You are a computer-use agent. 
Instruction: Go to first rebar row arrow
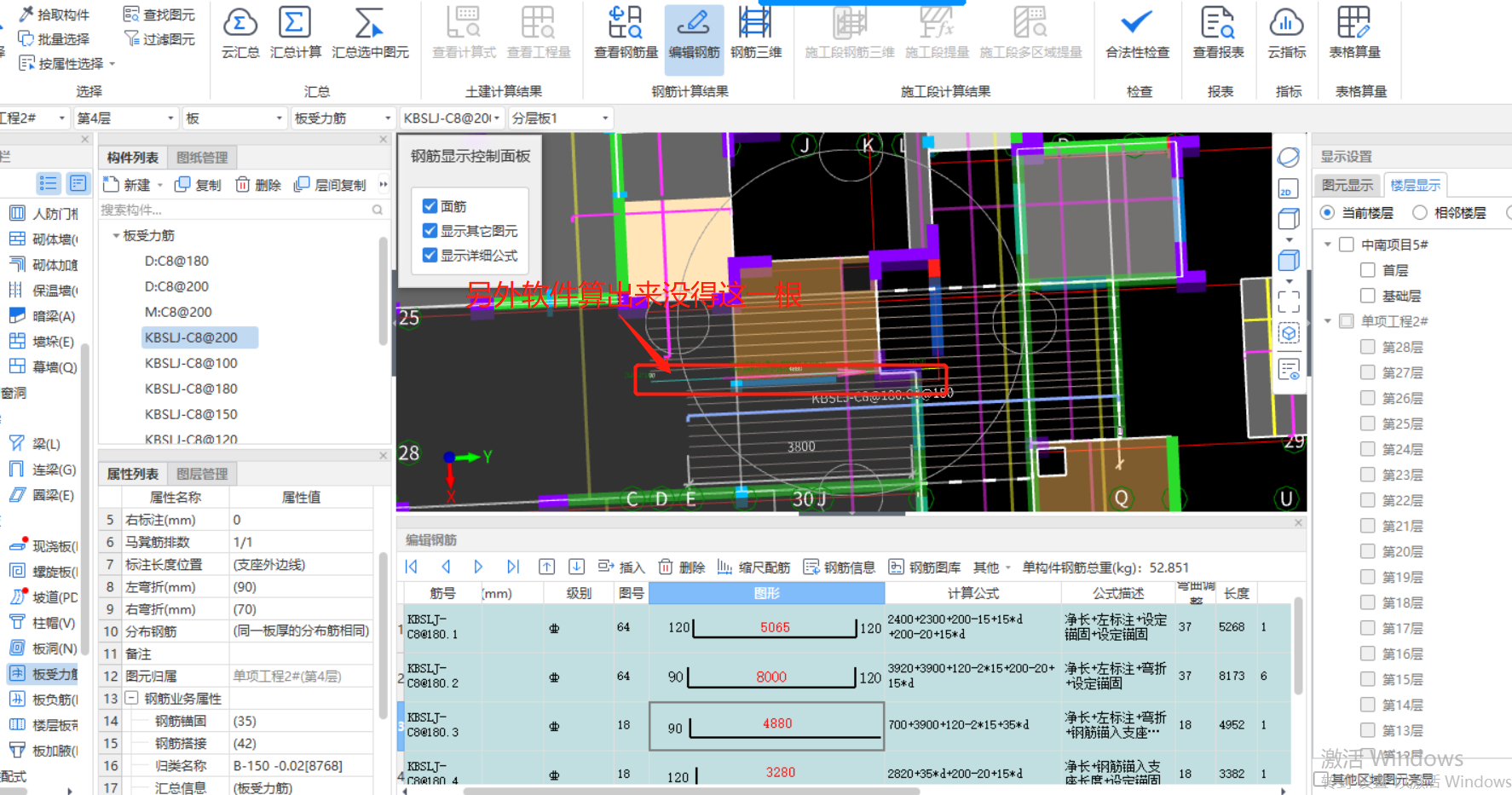tap(412, 567)
